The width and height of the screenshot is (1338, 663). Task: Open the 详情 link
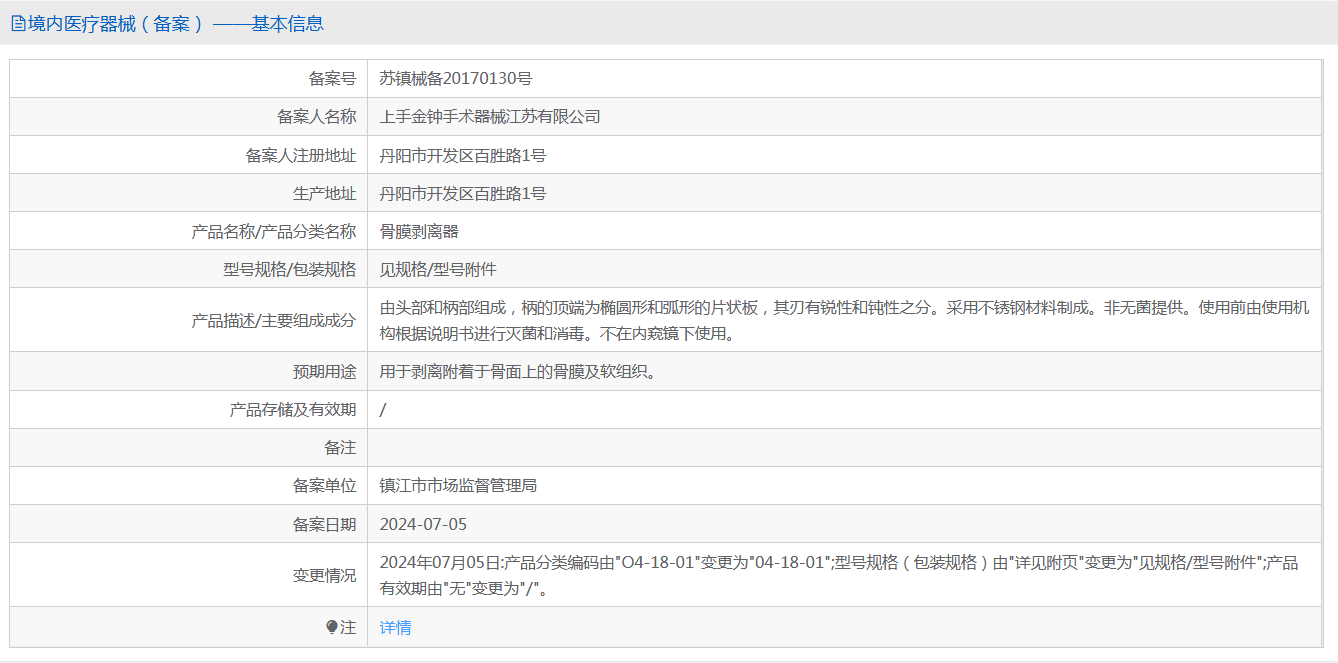click(x=395, y=627)
